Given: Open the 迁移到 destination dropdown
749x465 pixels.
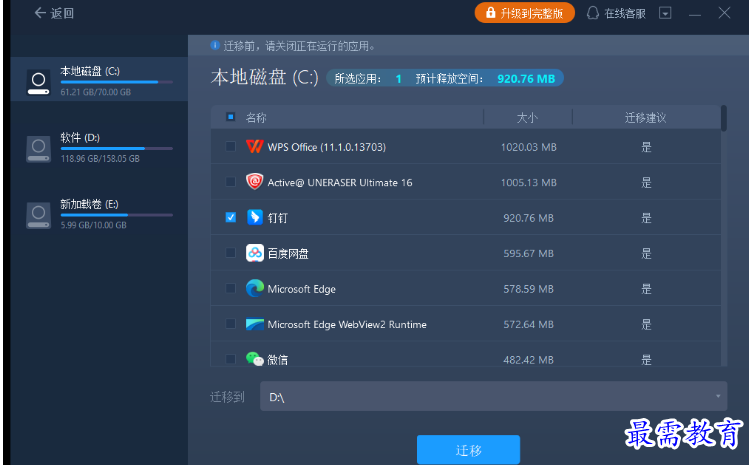Looking at the screenshot, I should point(493,396).
